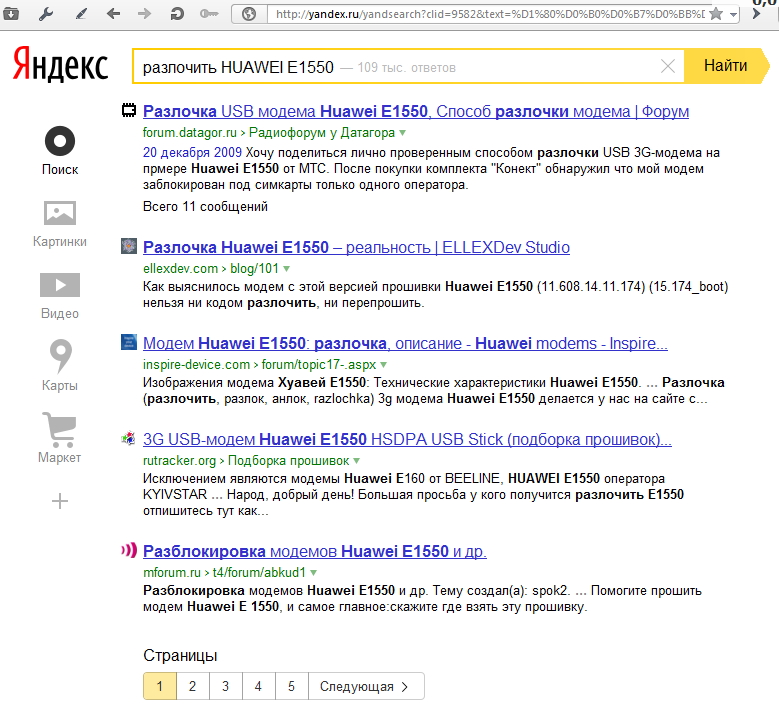Screen dimensions: 779x721
Task: Open the 3G USB-модем Huawei E1550 HSDPA result
Action: point(407,439)
